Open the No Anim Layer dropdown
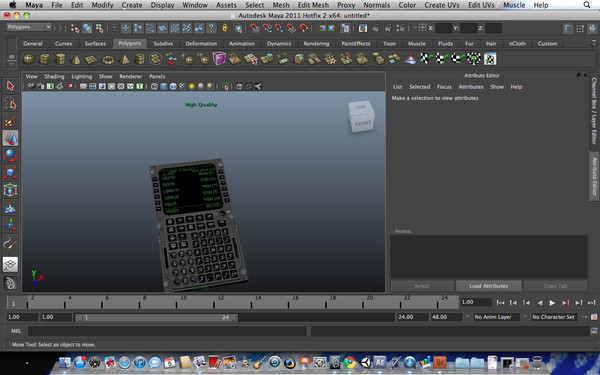Image resolution: width=600 pixels, height=375 pixels. coord(496,317)
